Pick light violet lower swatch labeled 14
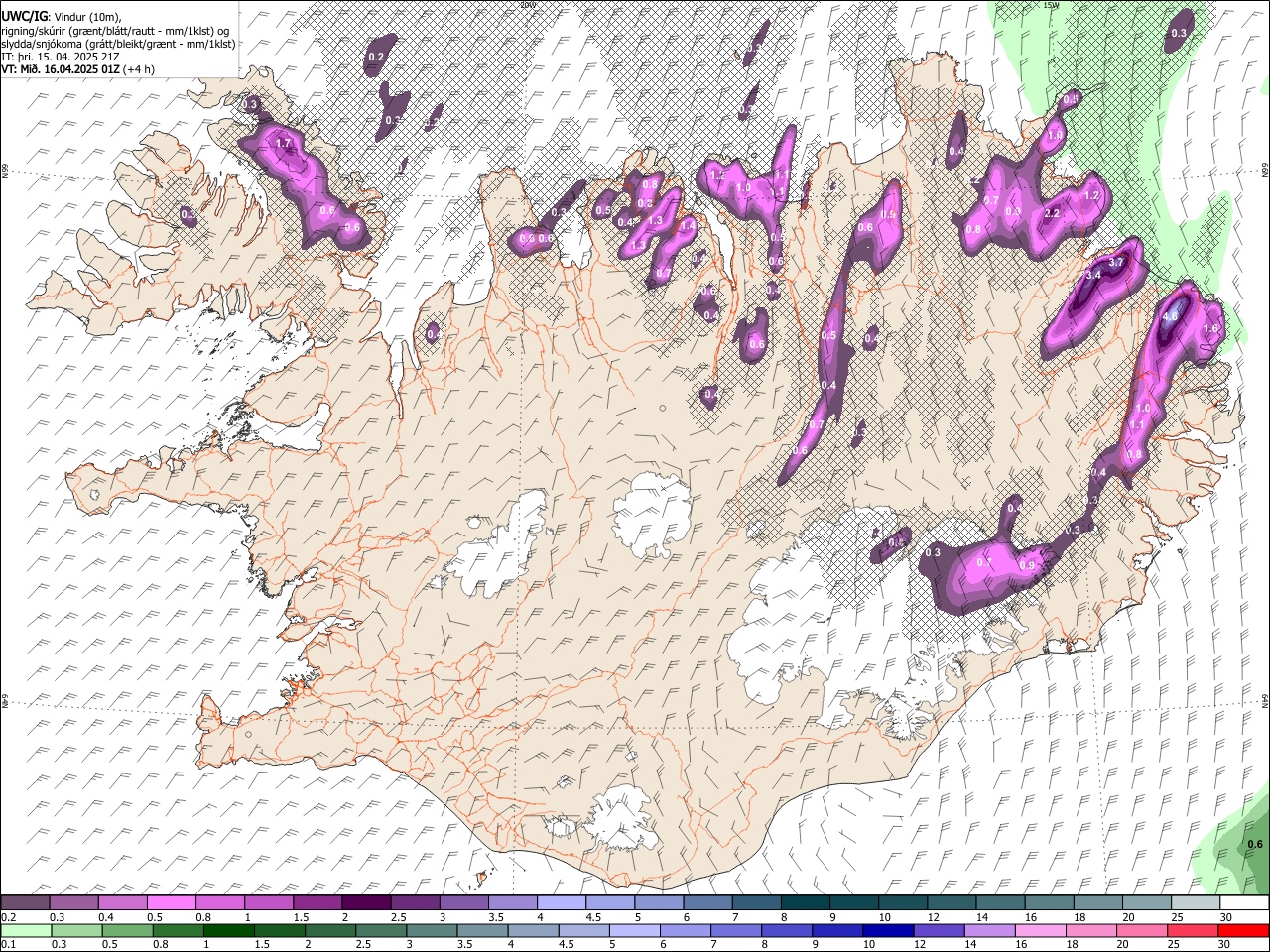Screen dimensions: 1270x952 coord(989,930)
